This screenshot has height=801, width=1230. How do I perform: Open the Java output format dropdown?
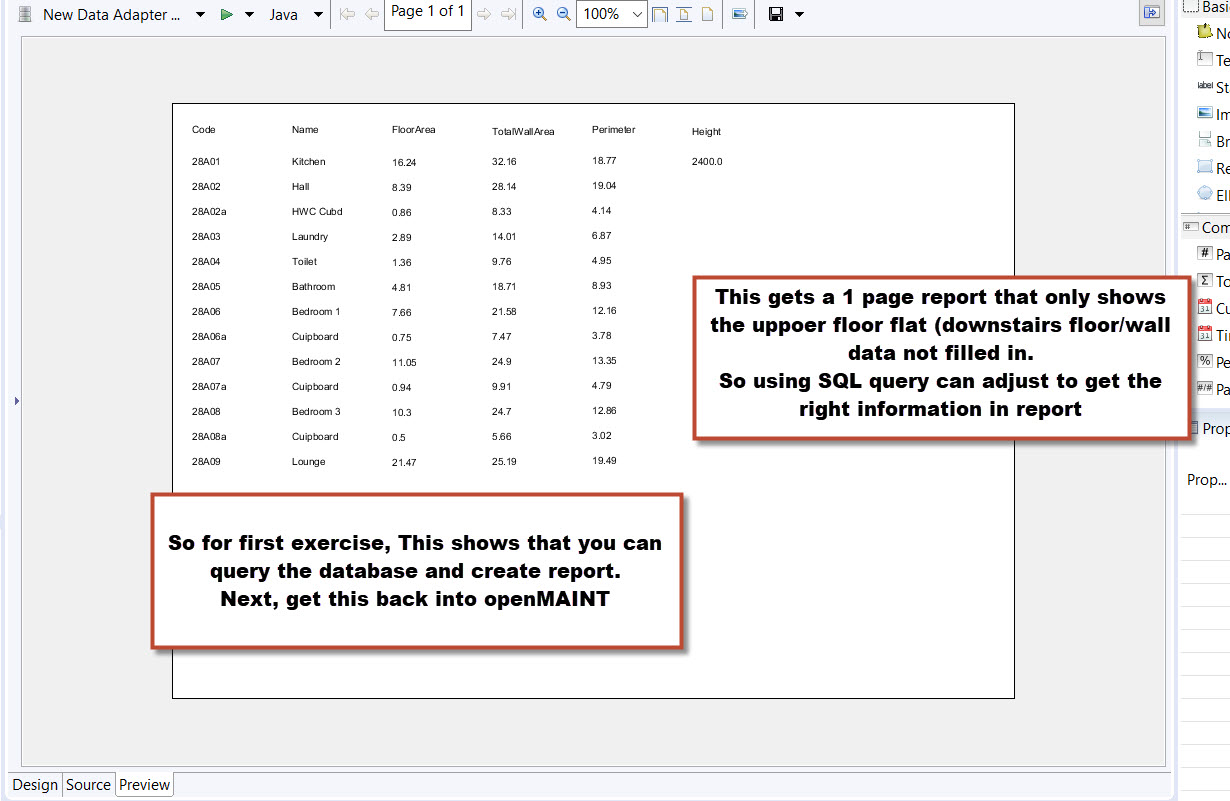318,15
